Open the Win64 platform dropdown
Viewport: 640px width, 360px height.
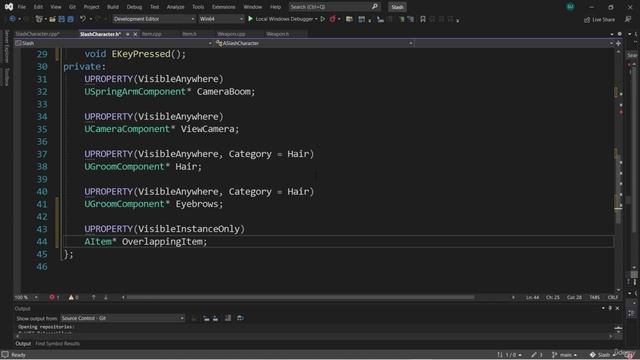coord(221,19)
